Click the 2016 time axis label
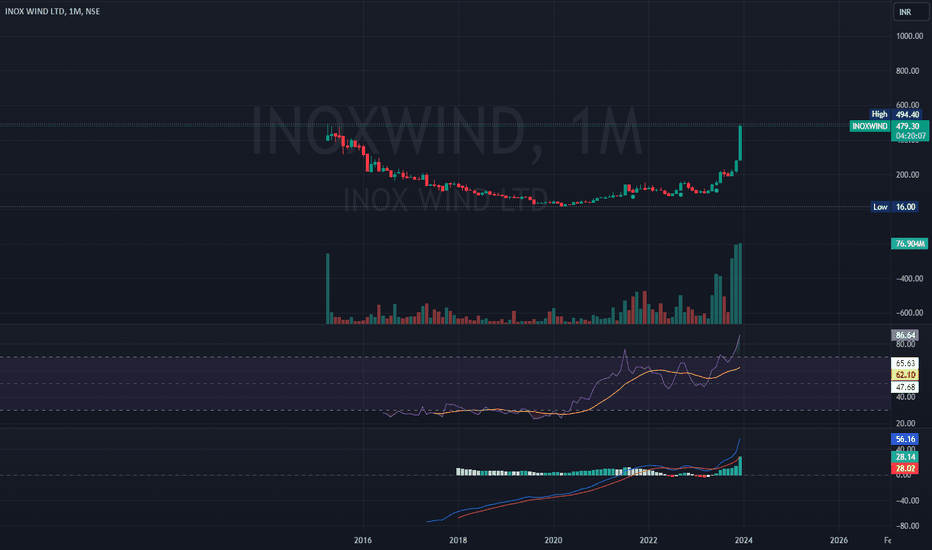932x550 pixels. click(x=363, y=540)
